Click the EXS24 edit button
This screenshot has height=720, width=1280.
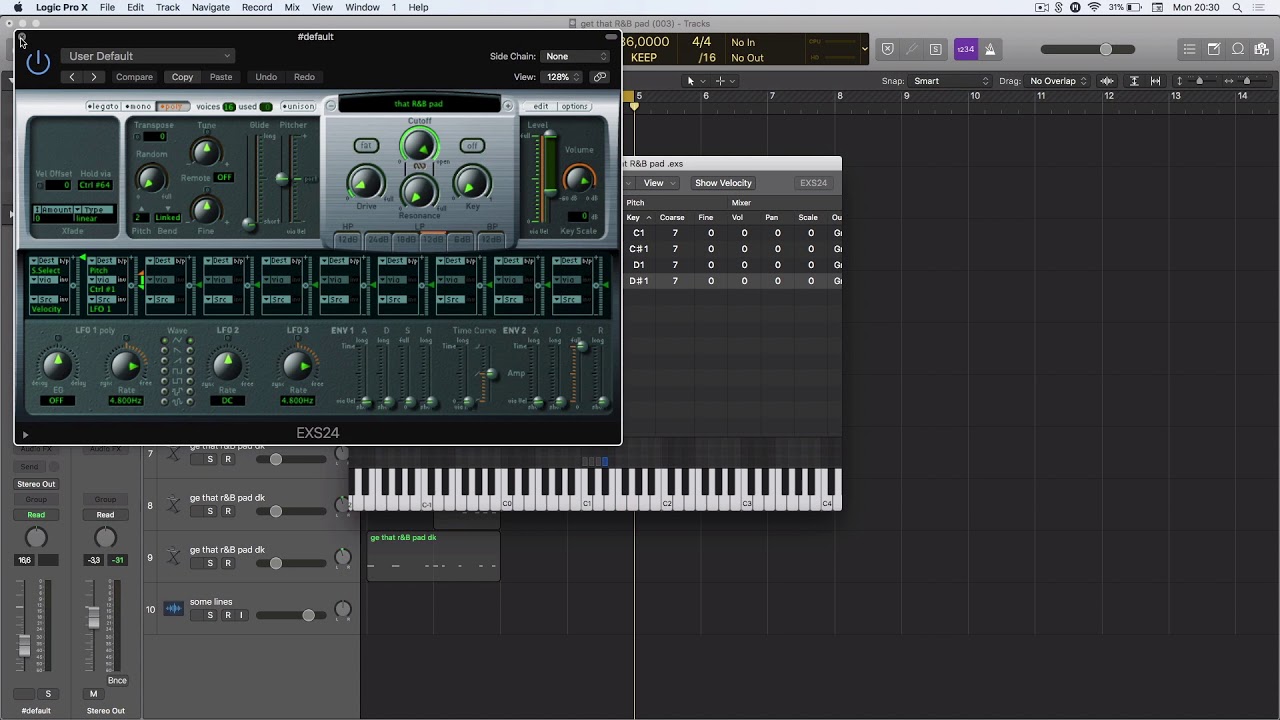tap(541, 106)
